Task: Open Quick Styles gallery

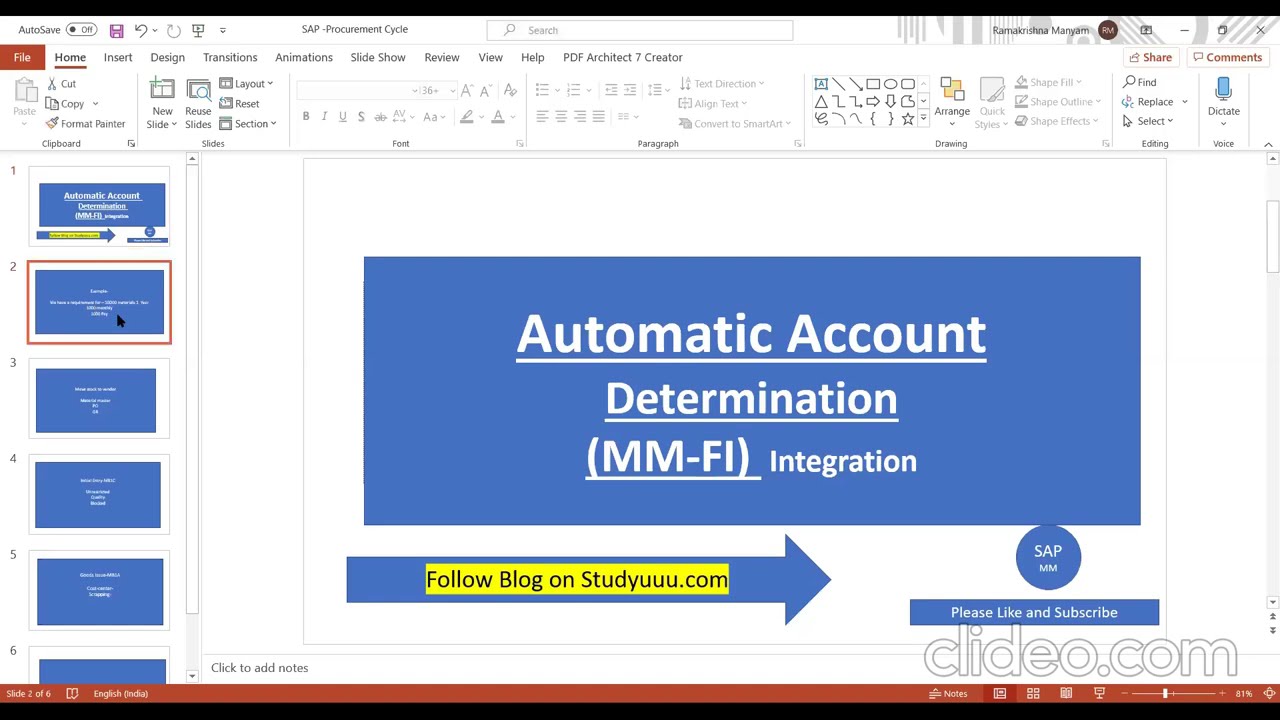Action: click(x=992, y=104)
